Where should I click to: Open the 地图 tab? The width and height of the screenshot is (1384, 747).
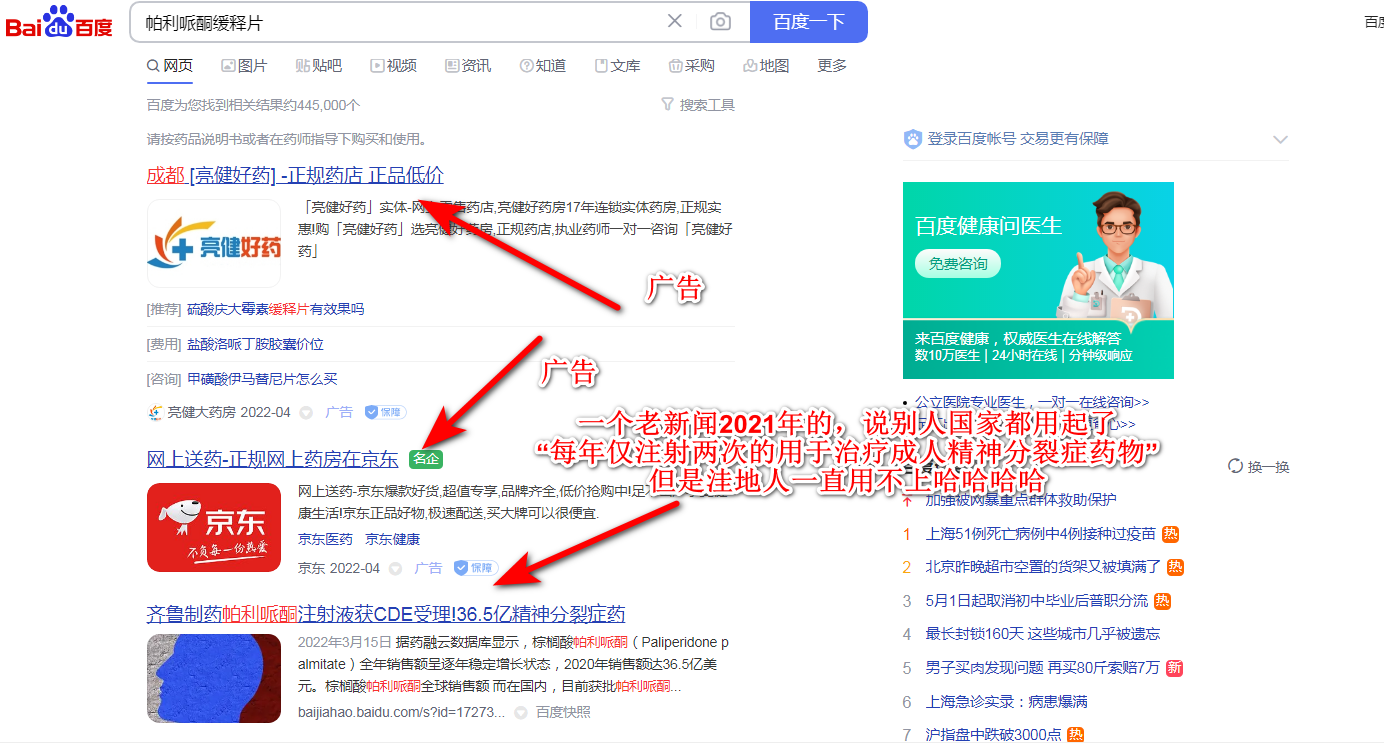point(767,66)
